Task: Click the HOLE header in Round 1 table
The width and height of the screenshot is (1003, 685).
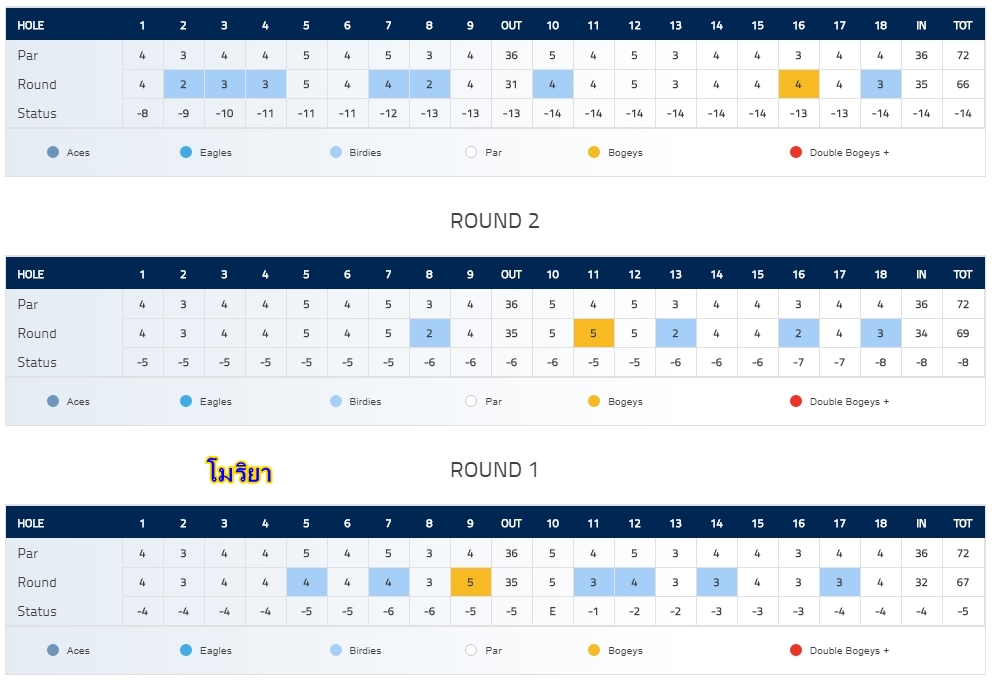Action: [x=31, y=523]
